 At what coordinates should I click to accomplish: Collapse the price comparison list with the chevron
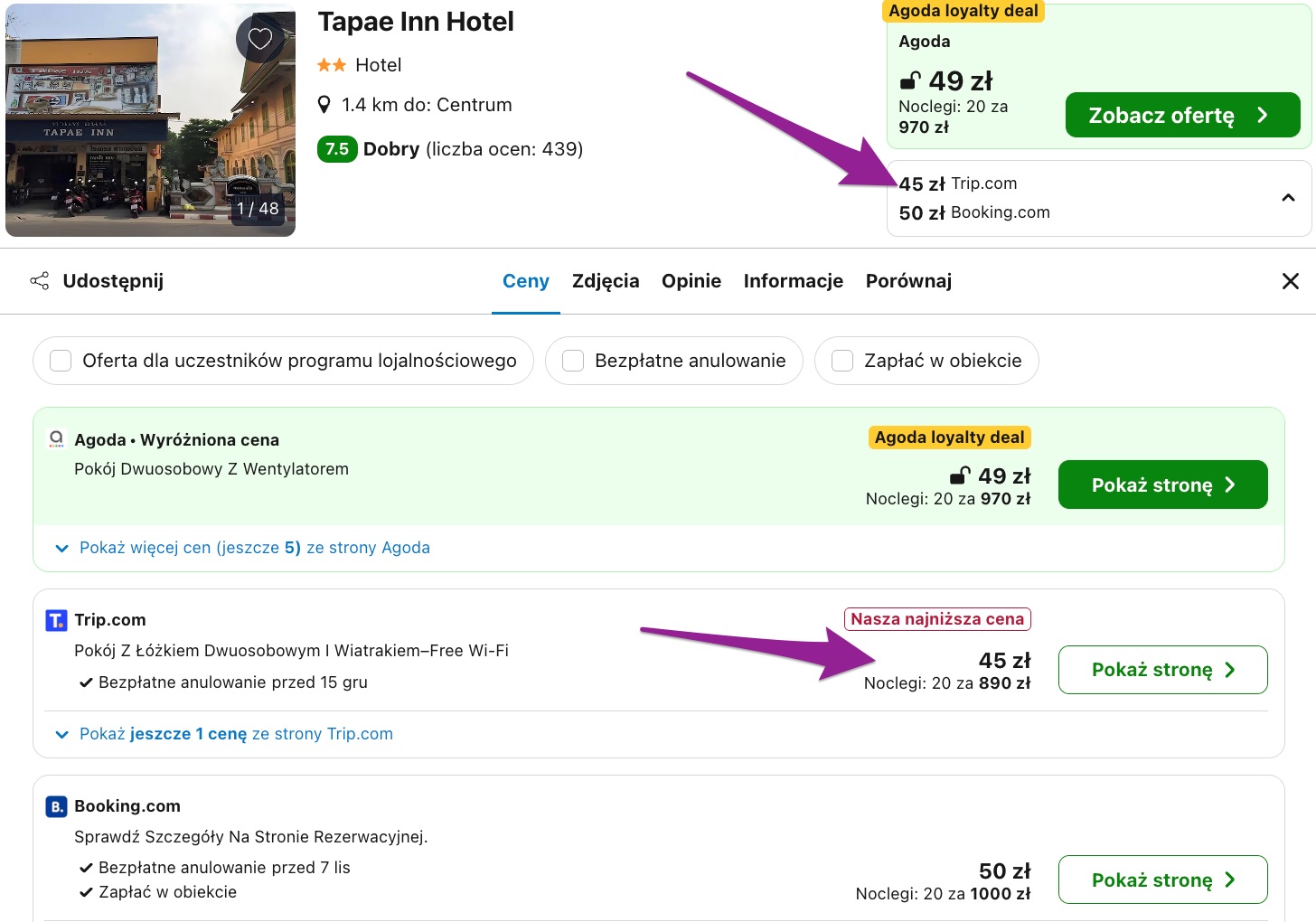(x=1288, y=197)
